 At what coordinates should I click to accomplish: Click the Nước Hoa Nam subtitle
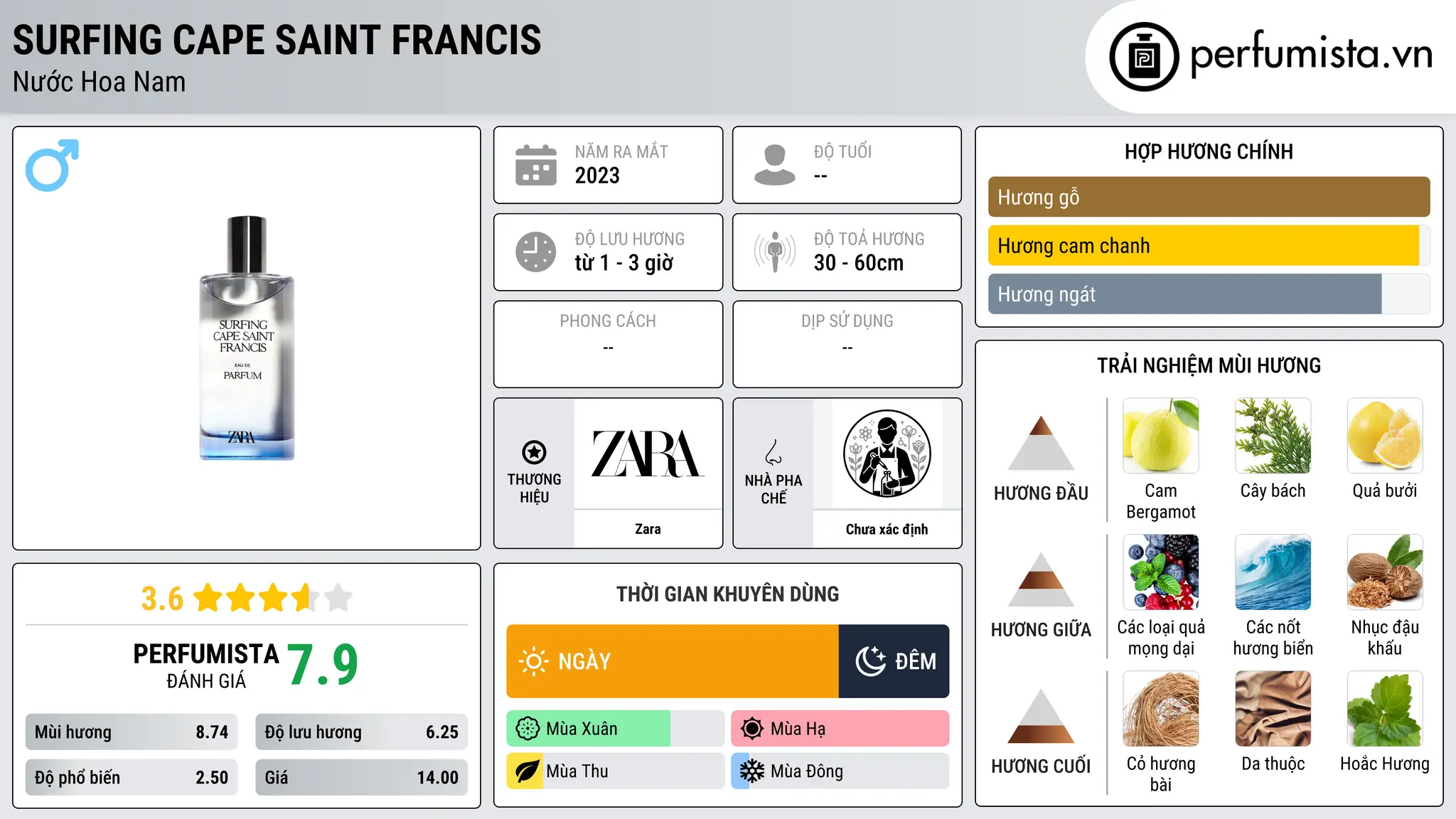point(100,82)
